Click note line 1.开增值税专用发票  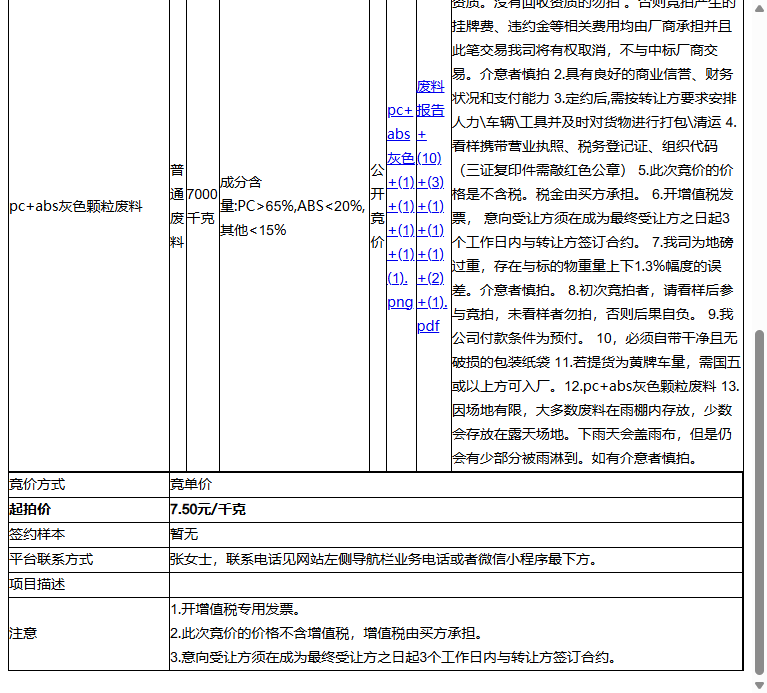236,609
